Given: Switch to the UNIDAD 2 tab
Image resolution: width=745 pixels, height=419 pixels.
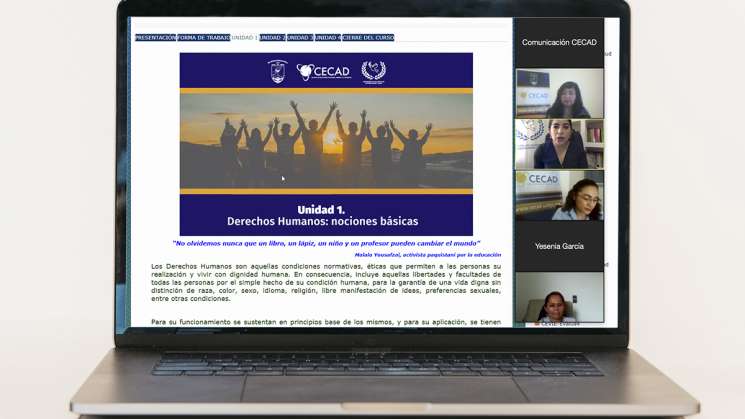Looking at the screenshot, I should coord(272,38).
